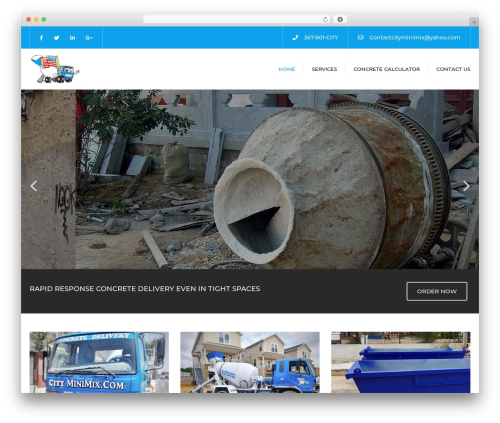The height and width of the screenshot is (423, 500).
Task: Go to previous slide arrow
Action: pyautogui.click(x=34, y=186)
